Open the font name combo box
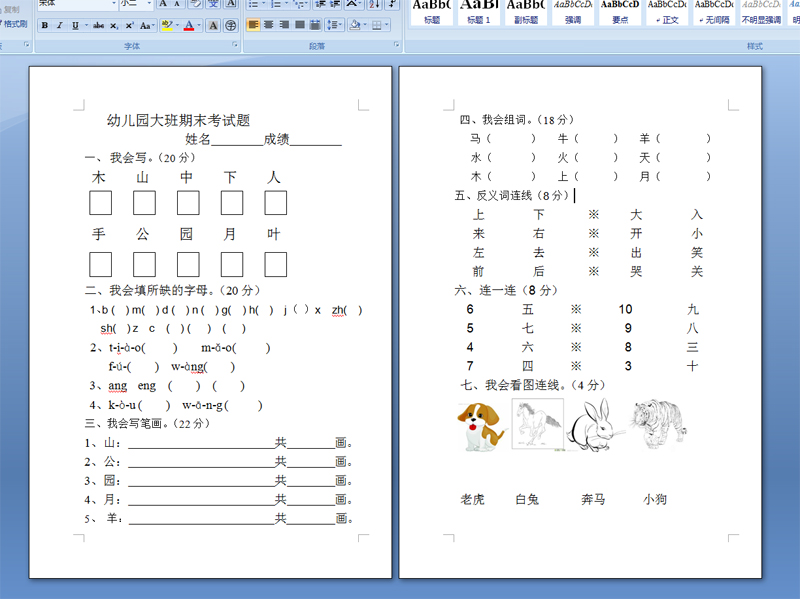The height and width of the screenshot is (599, 800). pos(77,3)
